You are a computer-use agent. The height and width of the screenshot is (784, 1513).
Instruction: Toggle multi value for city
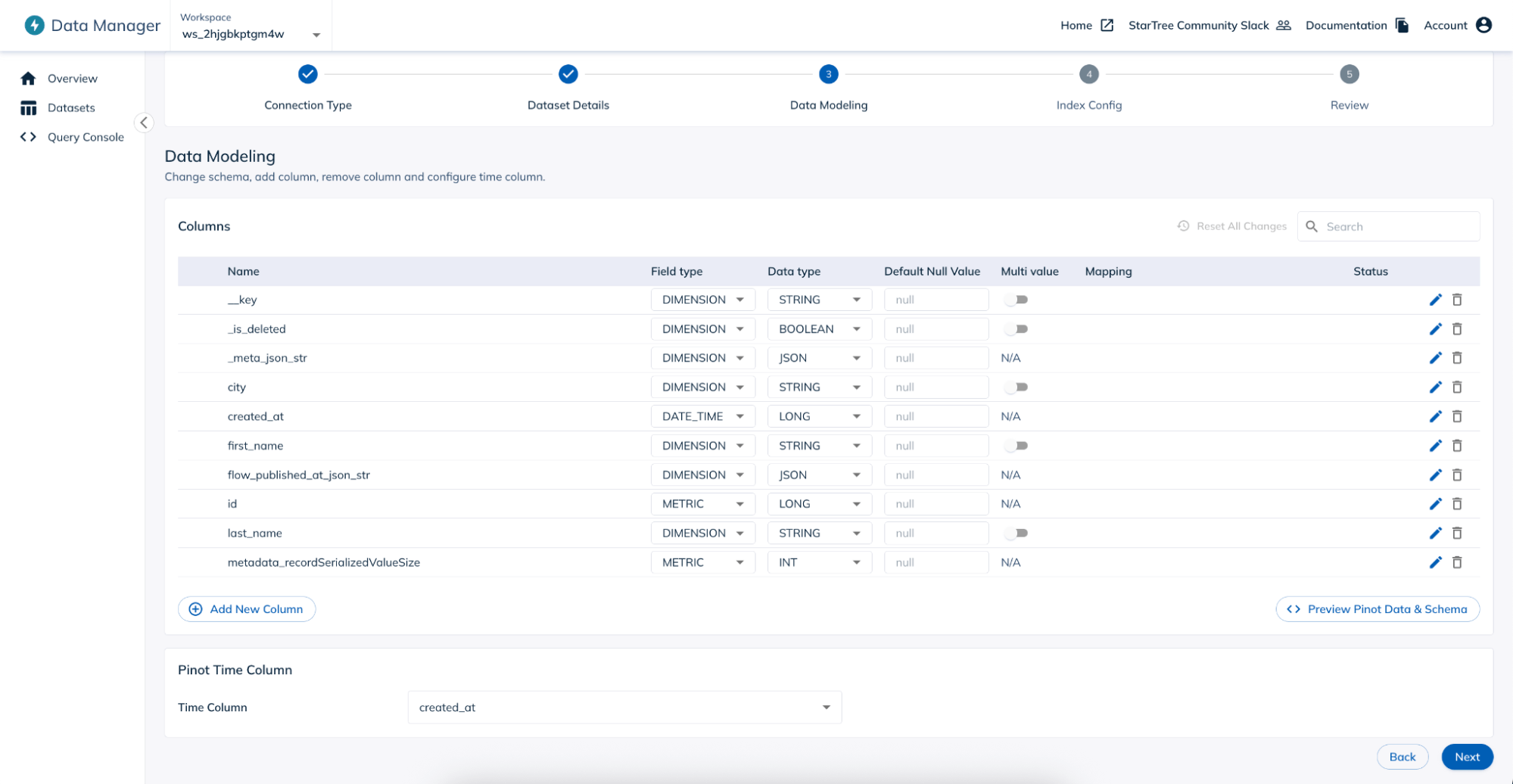(1016, 387)
